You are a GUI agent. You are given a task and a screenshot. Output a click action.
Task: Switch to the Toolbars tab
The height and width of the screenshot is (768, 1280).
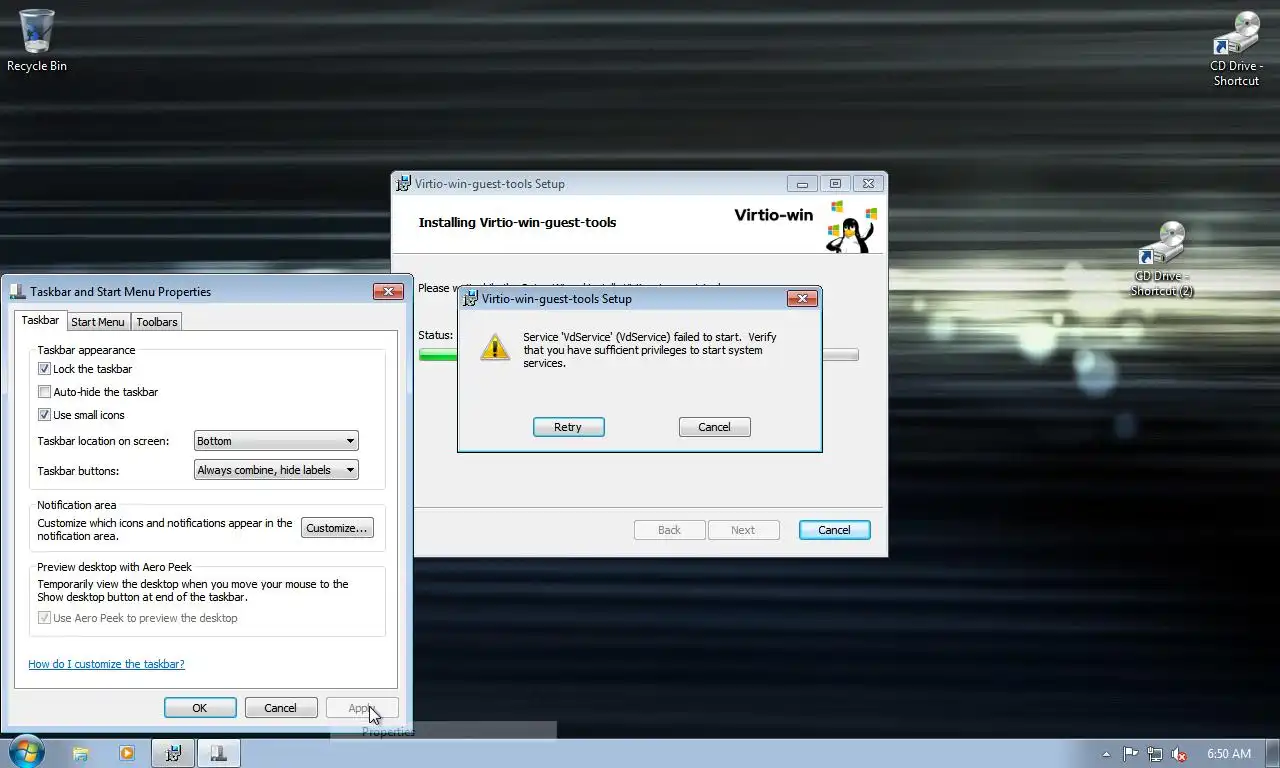(157, 322)
